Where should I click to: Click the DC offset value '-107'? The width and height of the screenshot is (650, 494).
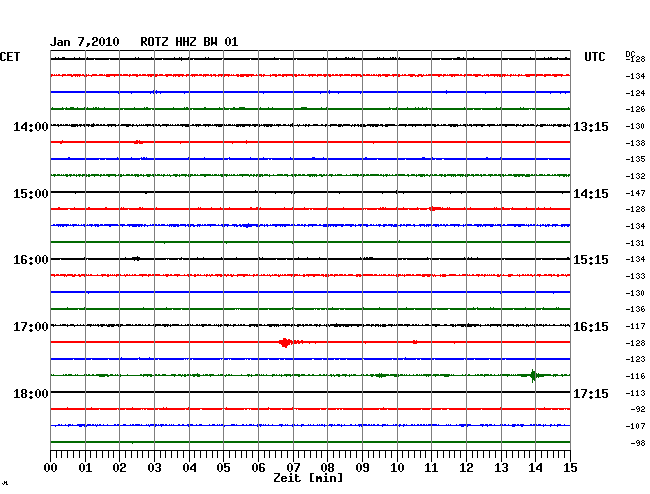pos(635,426)
